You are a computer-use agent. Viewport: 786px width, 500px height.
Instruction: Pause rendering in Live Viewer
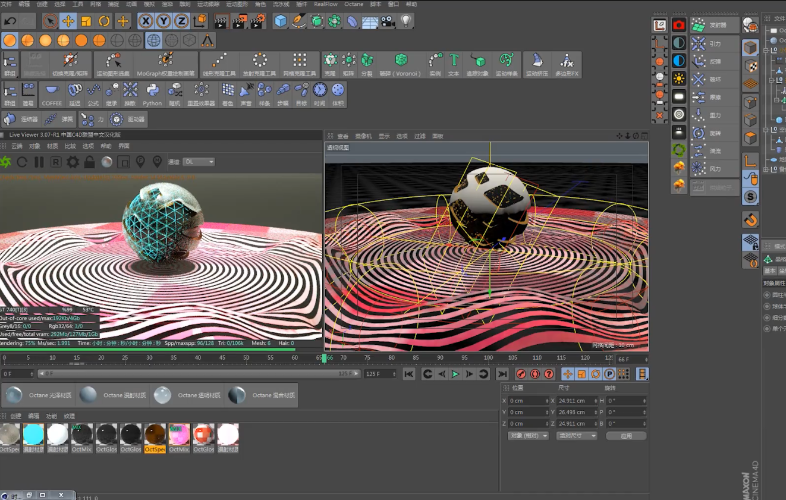pyautogui.click(x=39, y=162)
